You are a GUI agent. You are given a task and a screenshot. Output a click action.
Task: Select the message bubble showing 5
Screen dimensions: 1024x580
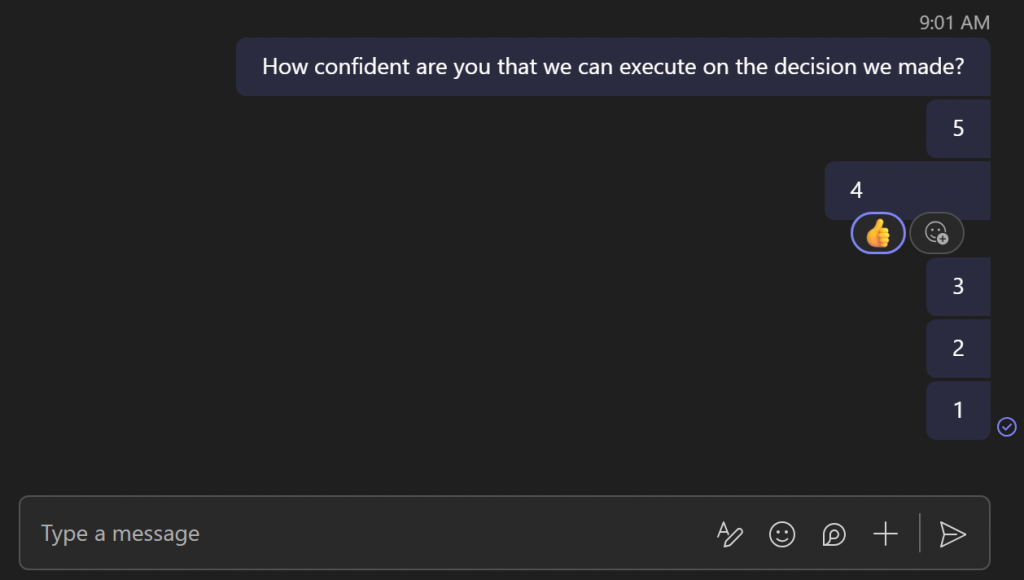[x=958, y=128]
